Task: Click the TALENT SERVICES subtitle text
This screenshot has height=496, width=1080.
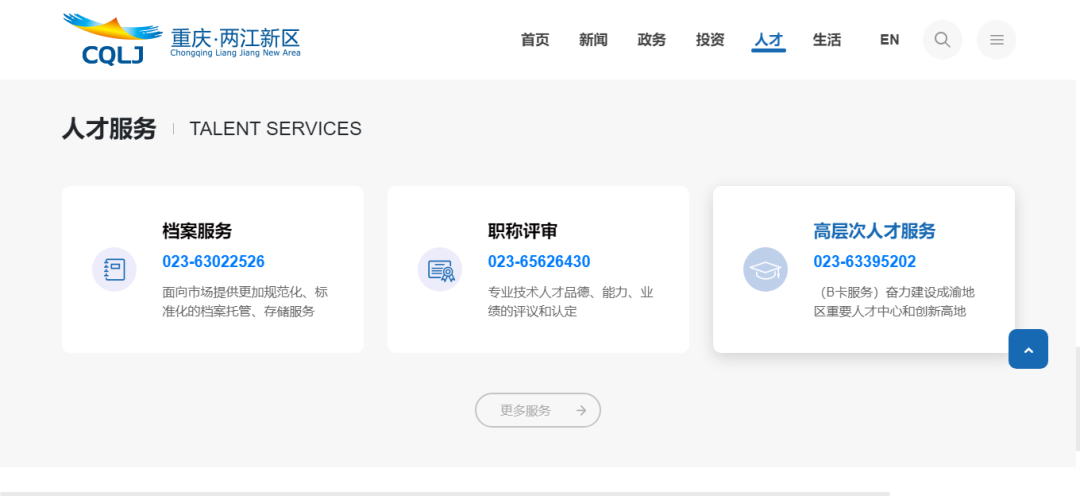Action: [x=276, y=129]
